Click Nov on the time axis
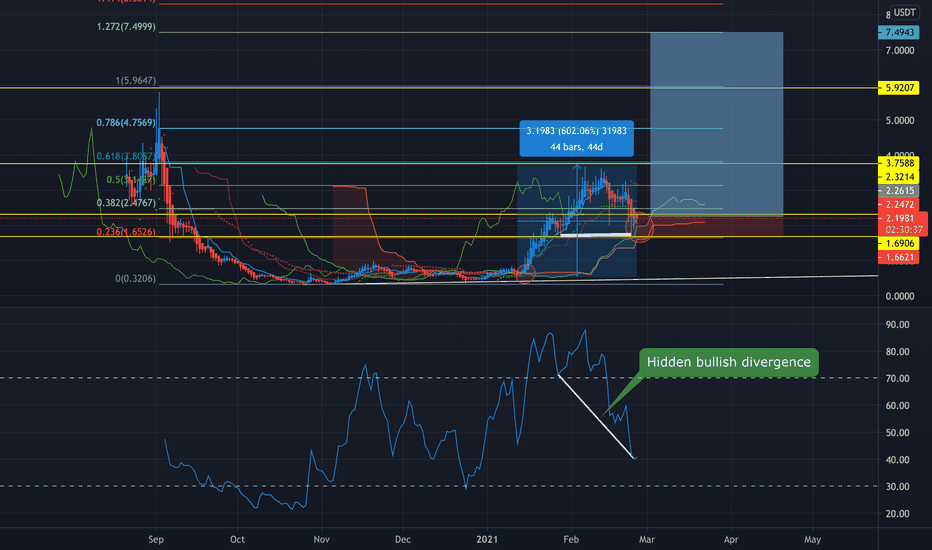This screenshot has height=550, width=932. click(x=321, y=539)
